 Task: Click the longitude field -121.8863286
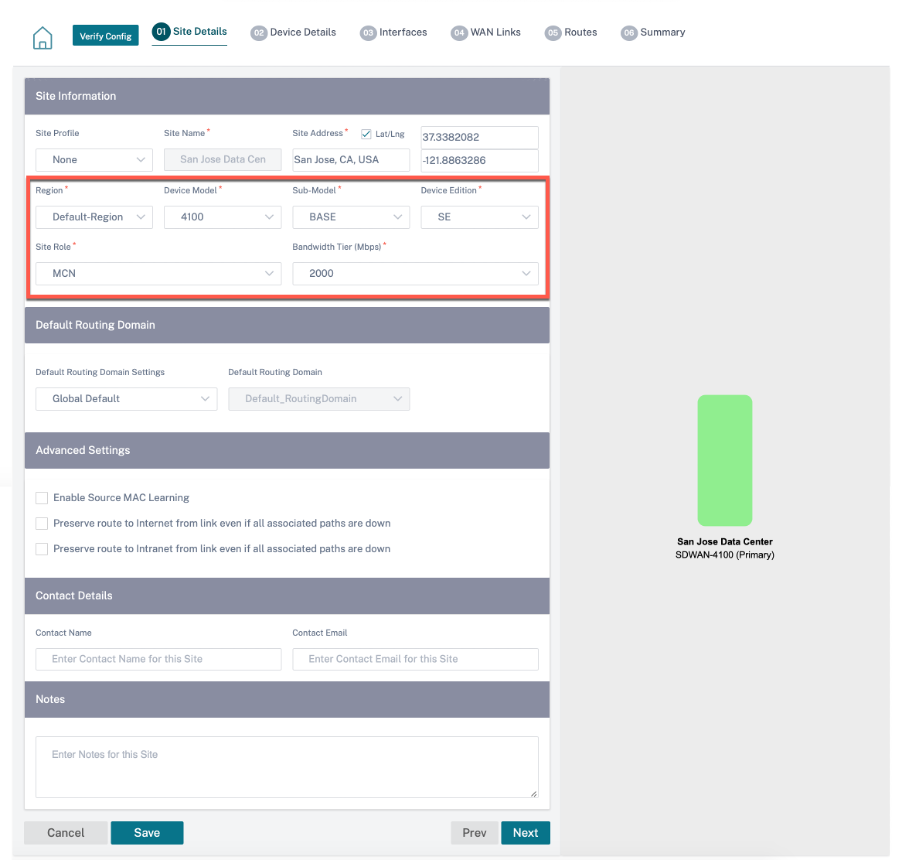click(x=479, y=160)
